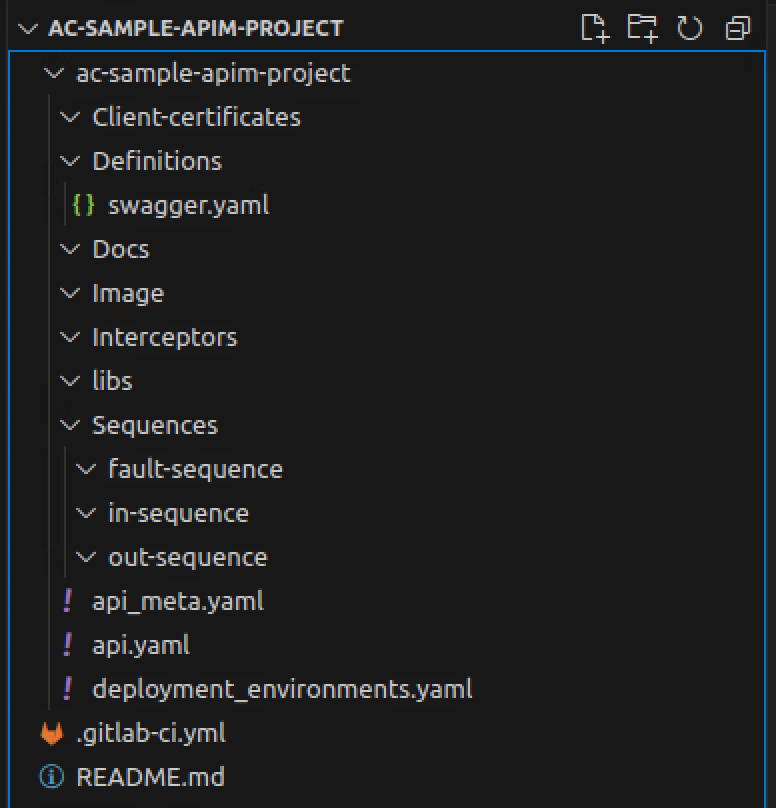
Task: Collapse the Definitions folder
Action: [69, 160]
